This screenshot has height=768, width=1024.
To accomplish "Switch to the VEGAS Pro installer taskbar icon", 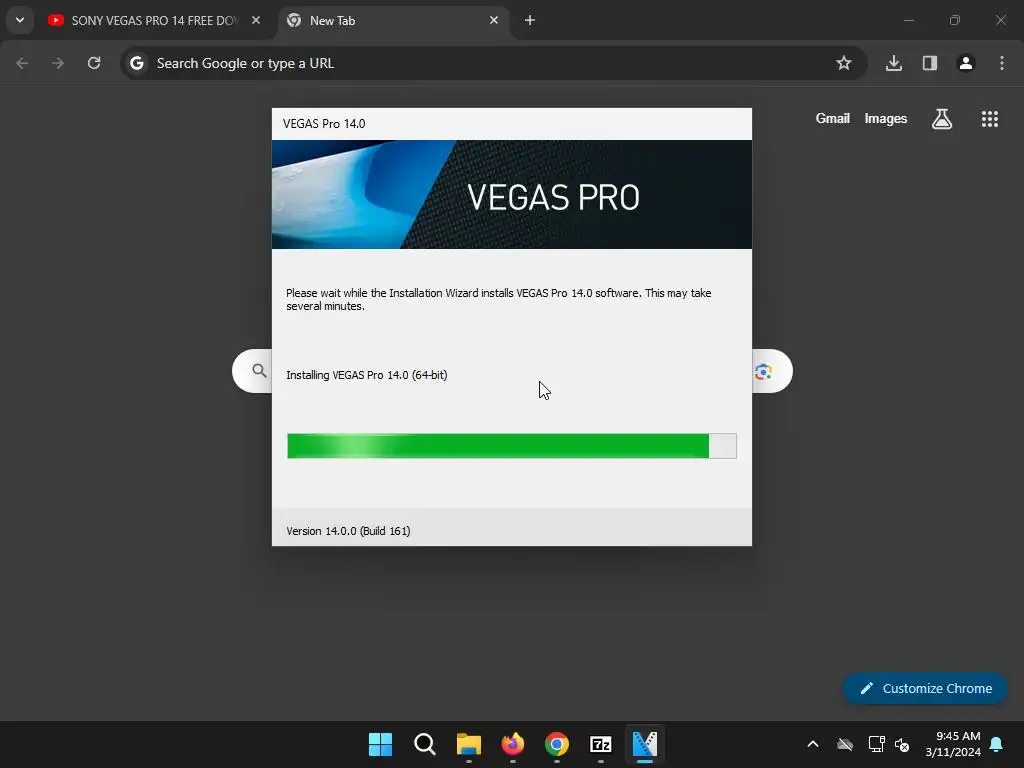I will tap(645, 744).
